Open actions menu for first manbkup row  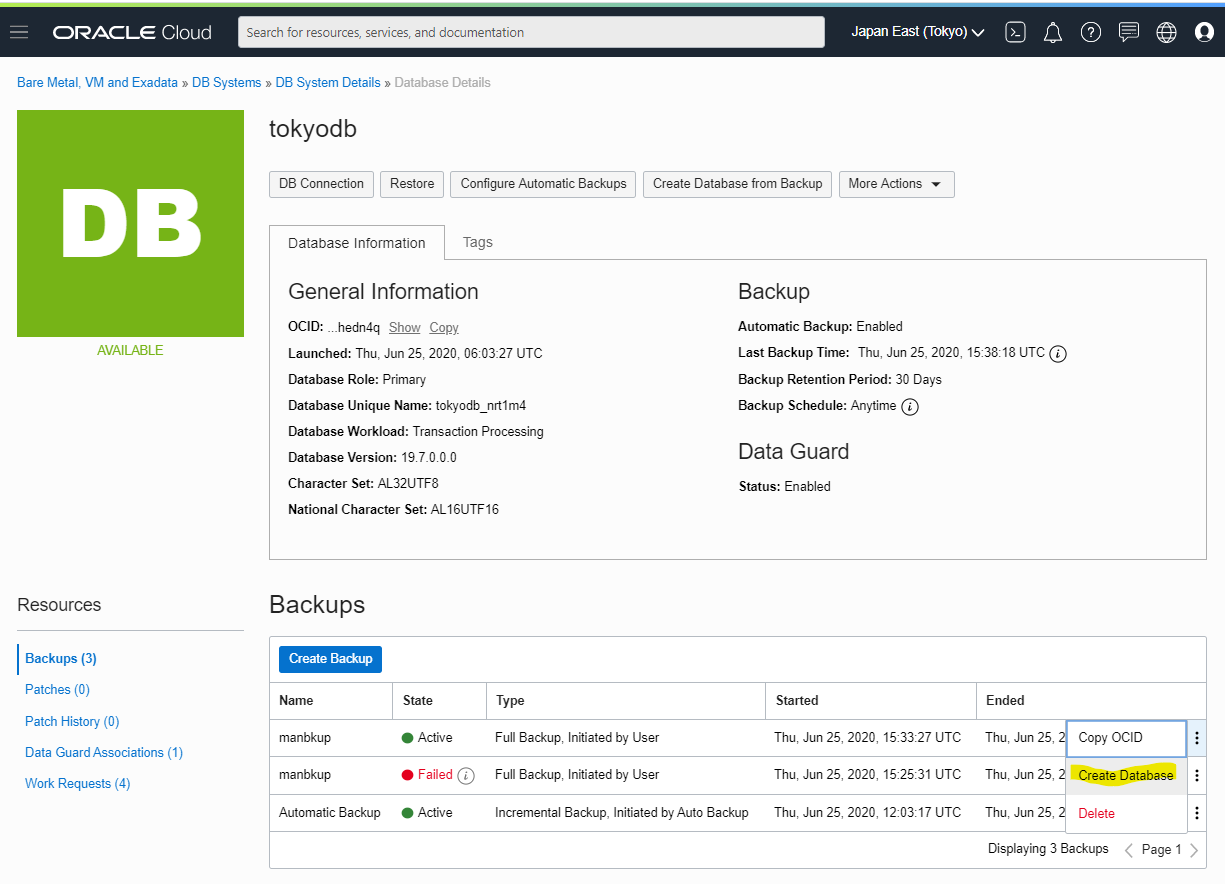[1197, 738]
